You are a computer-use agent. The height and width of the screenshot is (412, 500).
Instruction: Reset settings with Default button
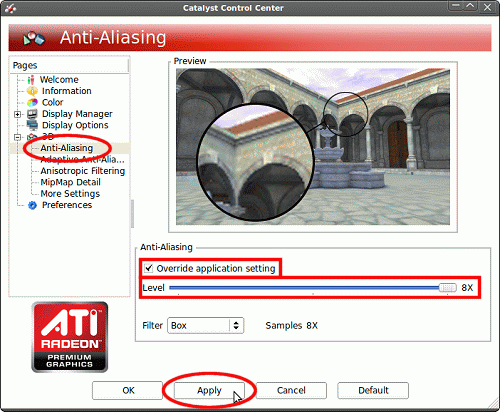coord(373,390)
